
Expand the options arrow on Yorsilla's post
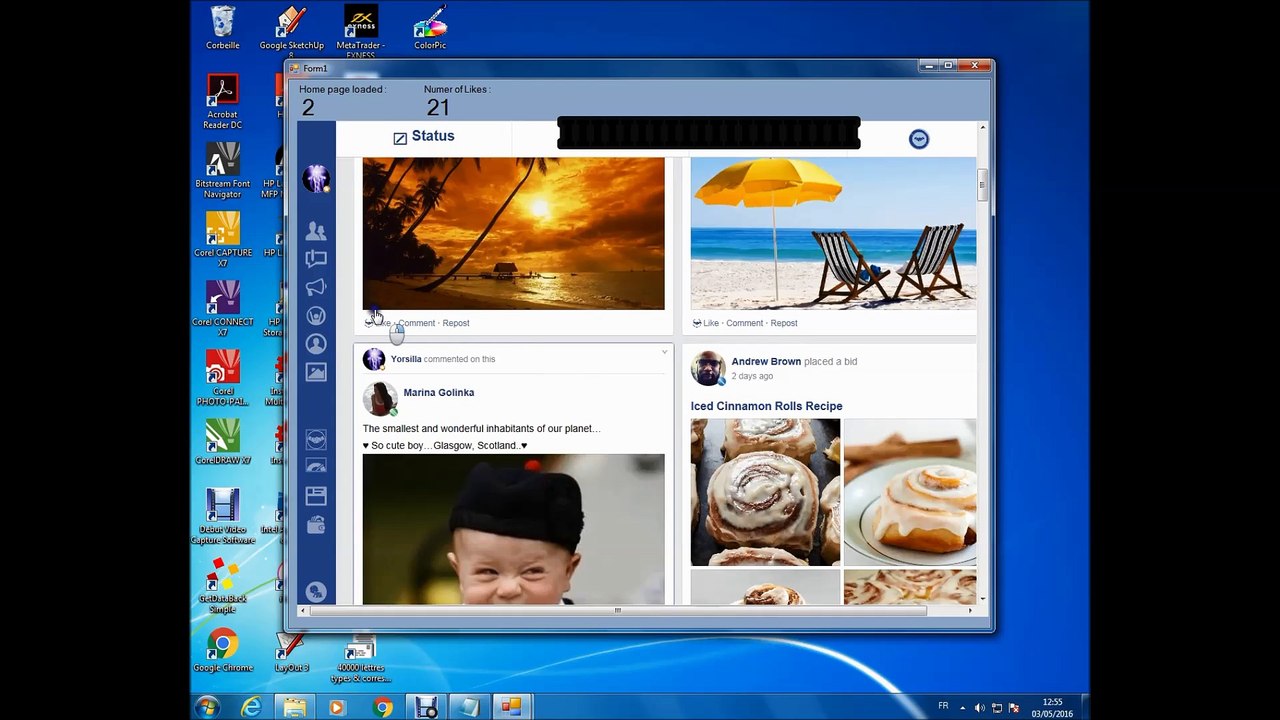[x=664, y=352]
